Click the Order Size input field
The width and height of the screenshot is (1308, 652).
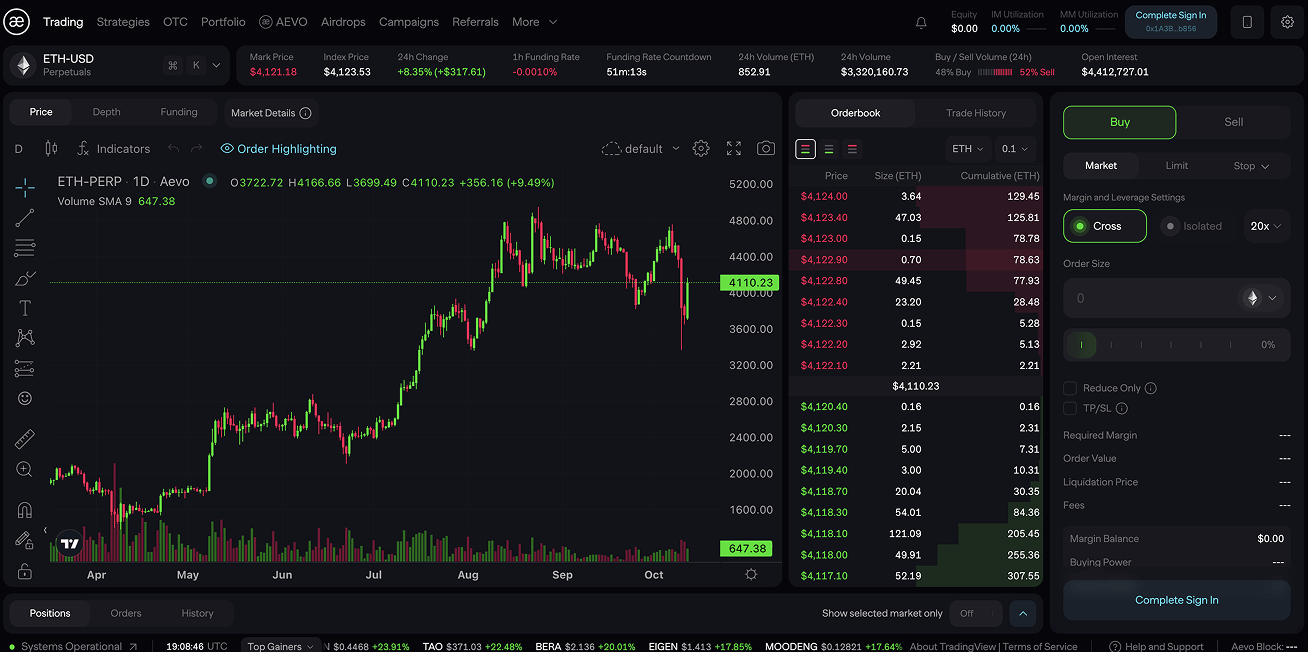[1150, 298]
